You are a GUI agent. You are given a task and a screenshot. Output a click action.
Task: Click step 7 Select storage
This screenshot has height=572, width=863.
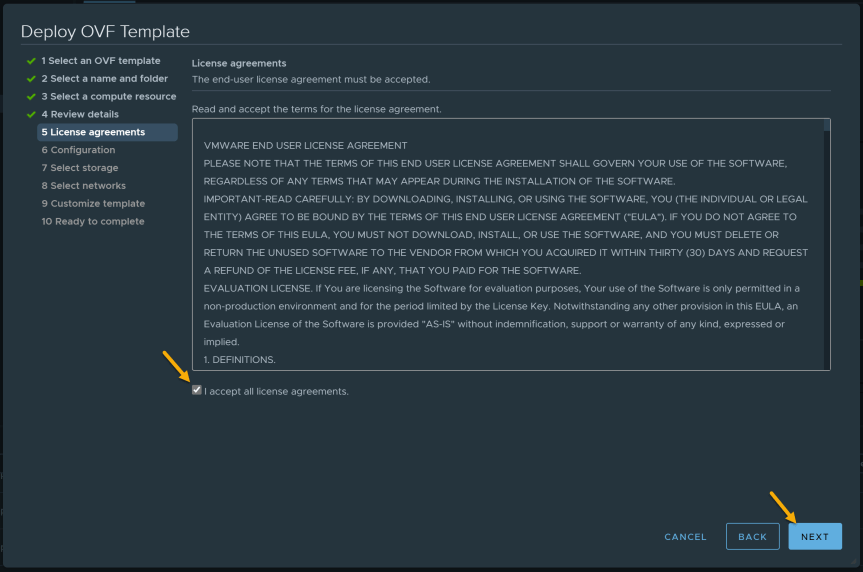click(x=80, y=168)
